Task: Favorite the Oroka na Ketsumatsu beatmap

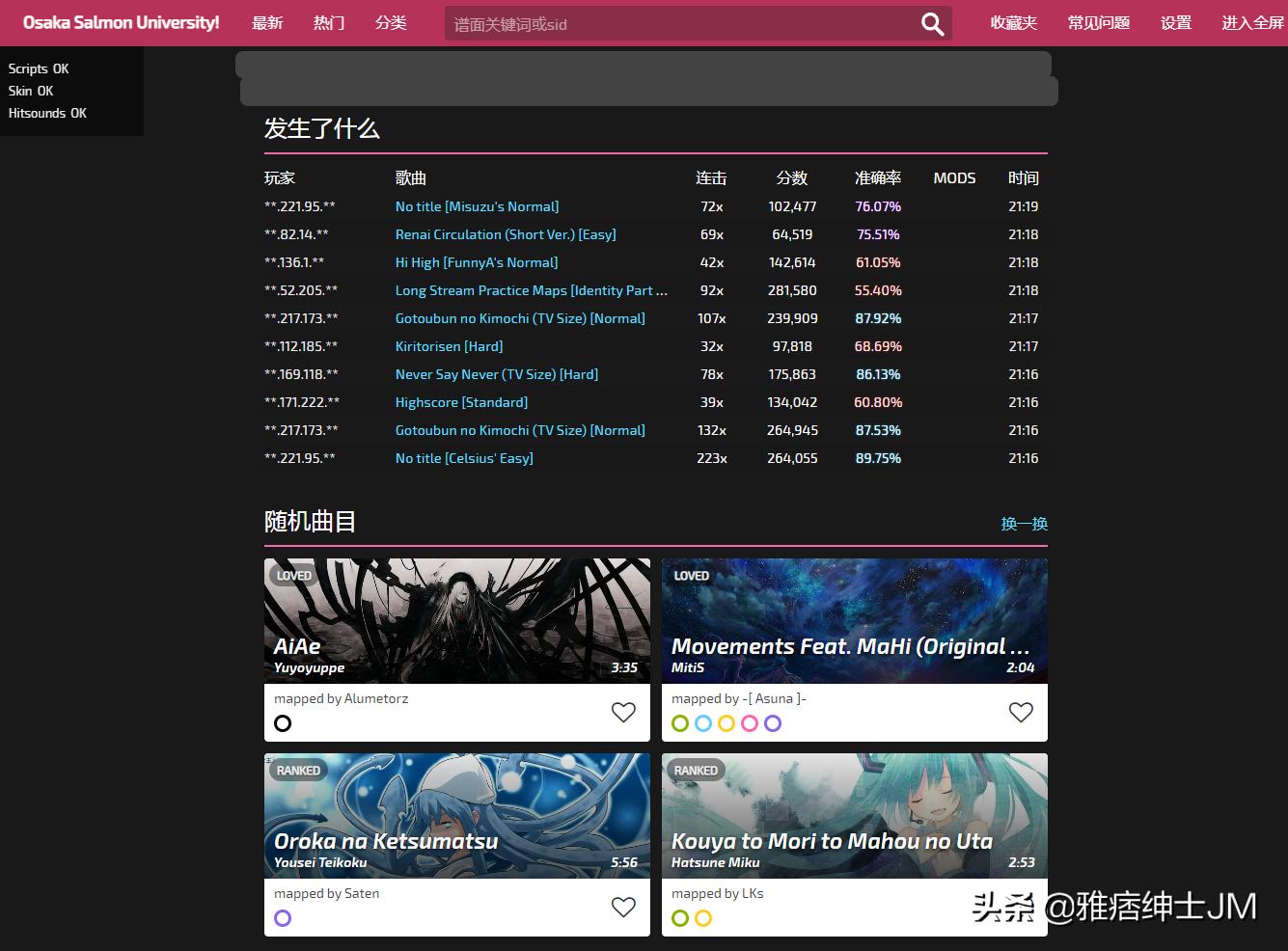Action: [623, 907]
